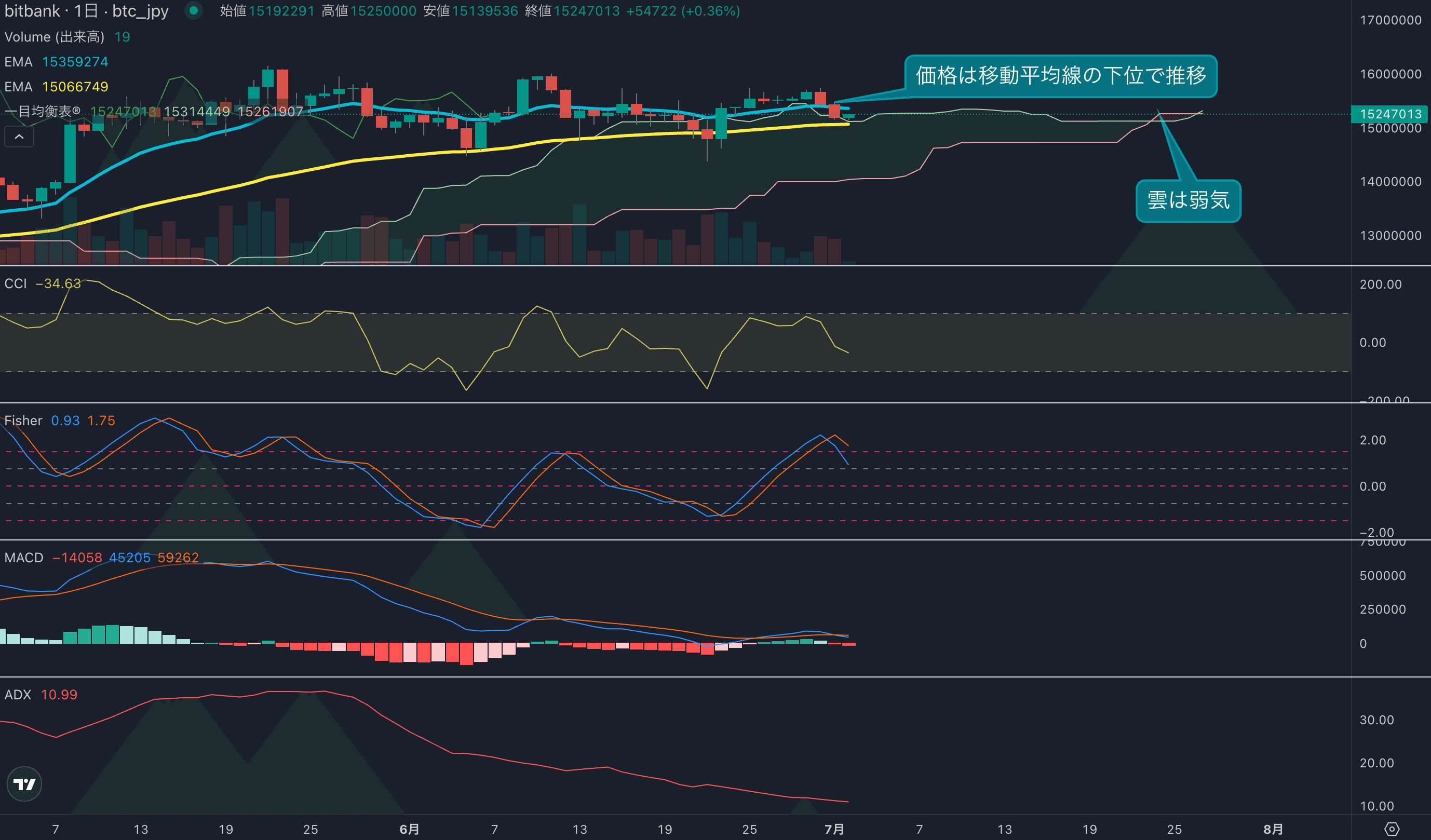Collapse the indicator legend with the chevron

(19, 137)
